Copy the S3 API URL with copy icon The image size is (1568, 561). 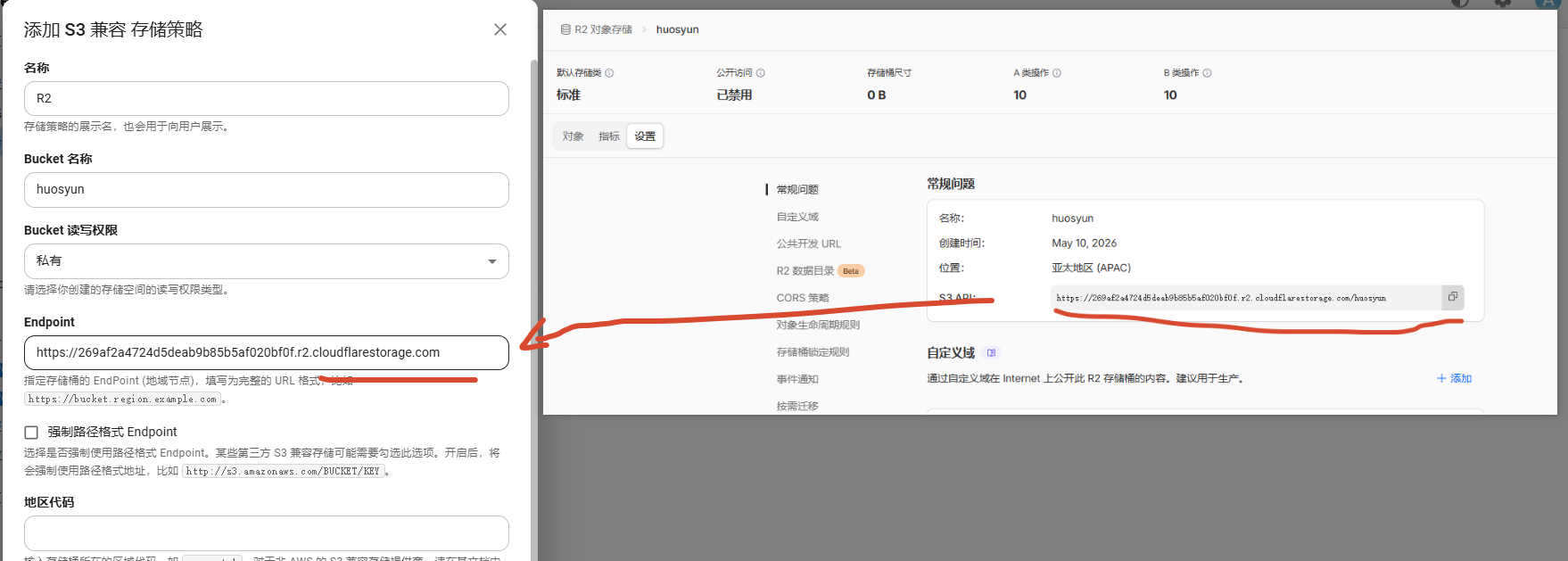click(x=1453, y=297)
